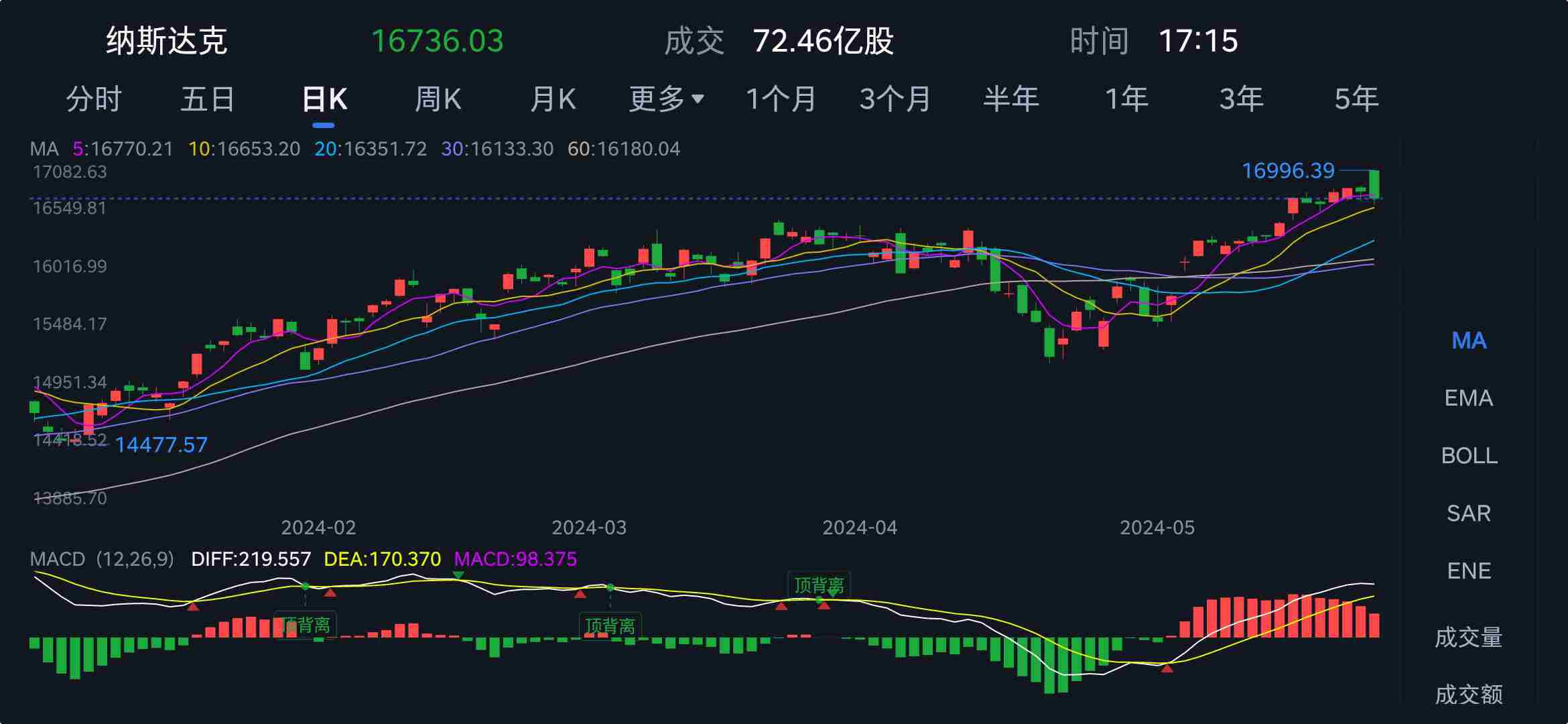Expand the 更多 dropdown menu
The width and height of the screenshot is (1568, 724).
coord(667,99)
